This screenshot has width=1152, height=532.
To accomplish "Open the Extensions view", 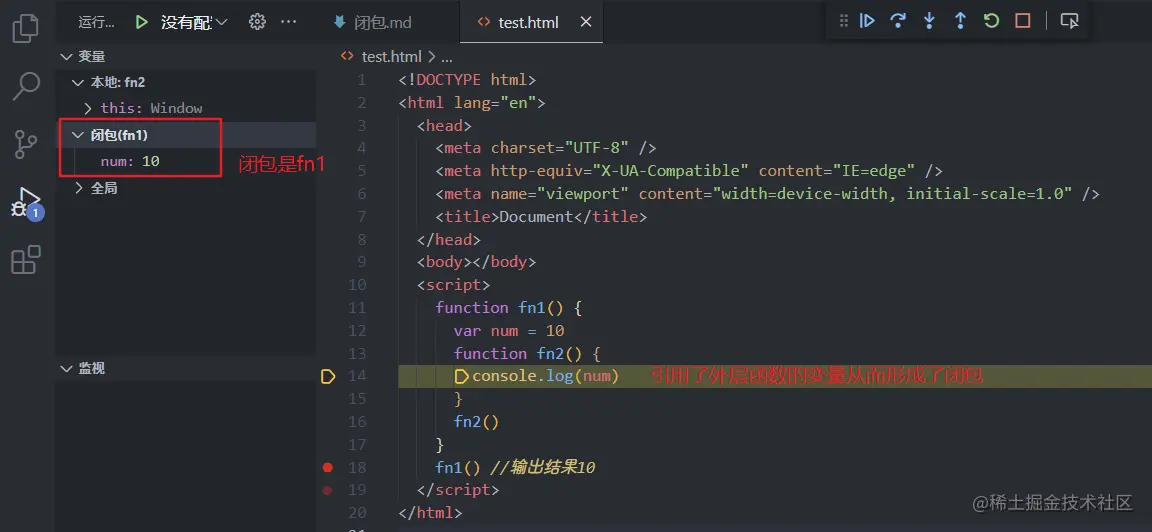I will click(x=26, y=259).
